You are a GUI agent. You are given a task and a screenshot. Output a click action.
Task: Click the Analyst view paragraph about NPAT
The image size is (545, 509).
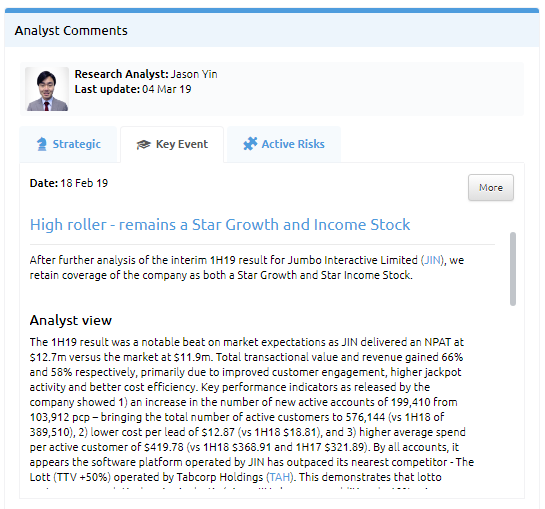[x=252, y=410]
